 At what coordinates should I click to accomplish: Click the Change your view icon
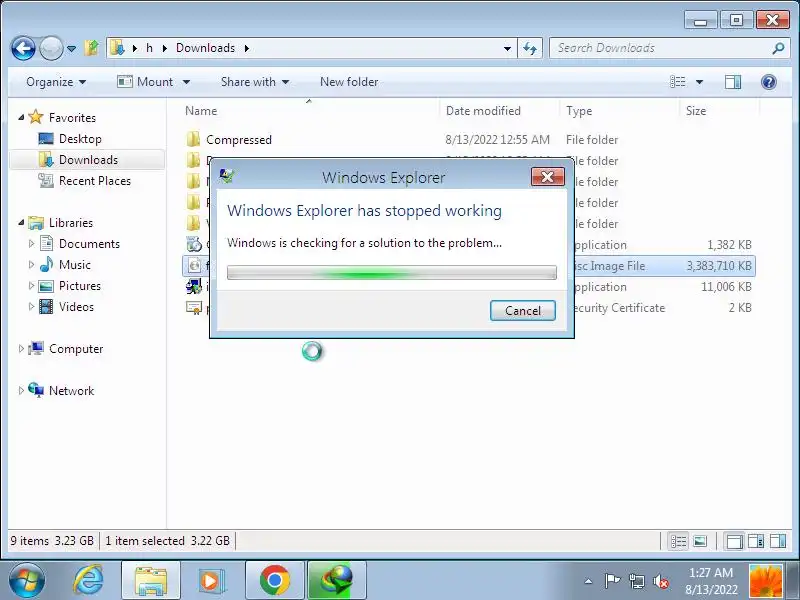[x=678, y=82]
